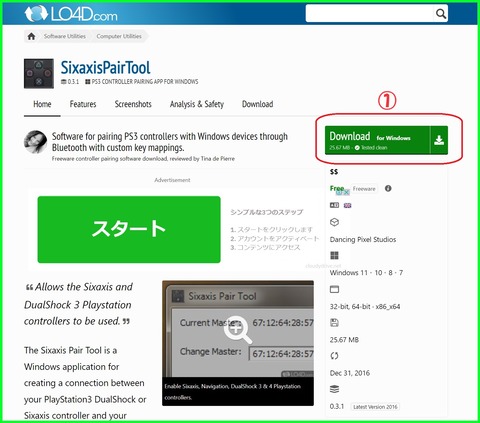Open the Software Utilities breadcrumb

coord(65,36)
